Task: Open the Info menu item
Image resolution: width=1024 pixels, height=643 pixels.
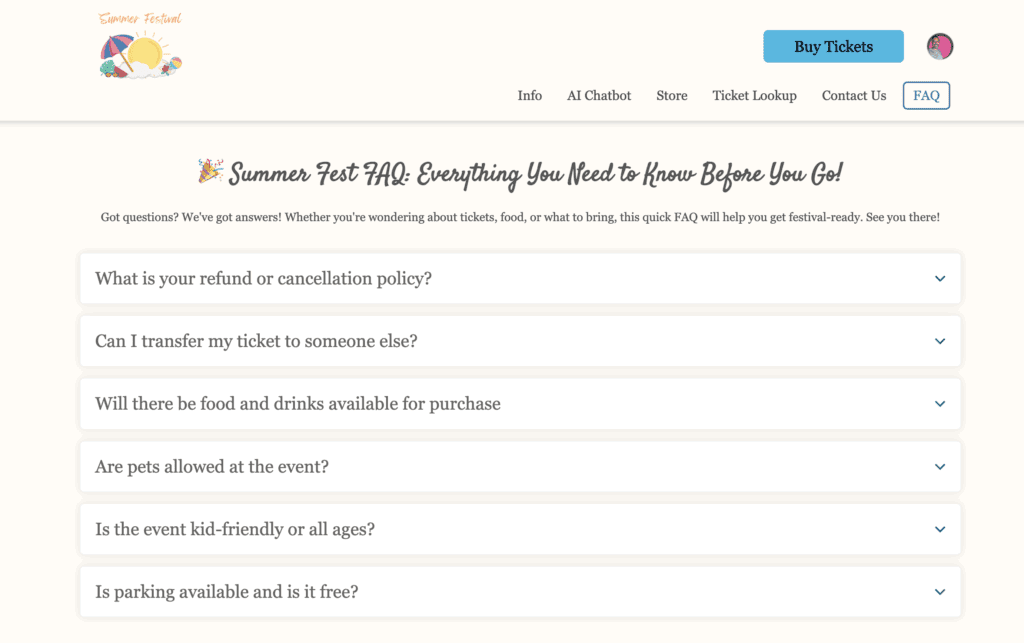Action: [529, 96]
